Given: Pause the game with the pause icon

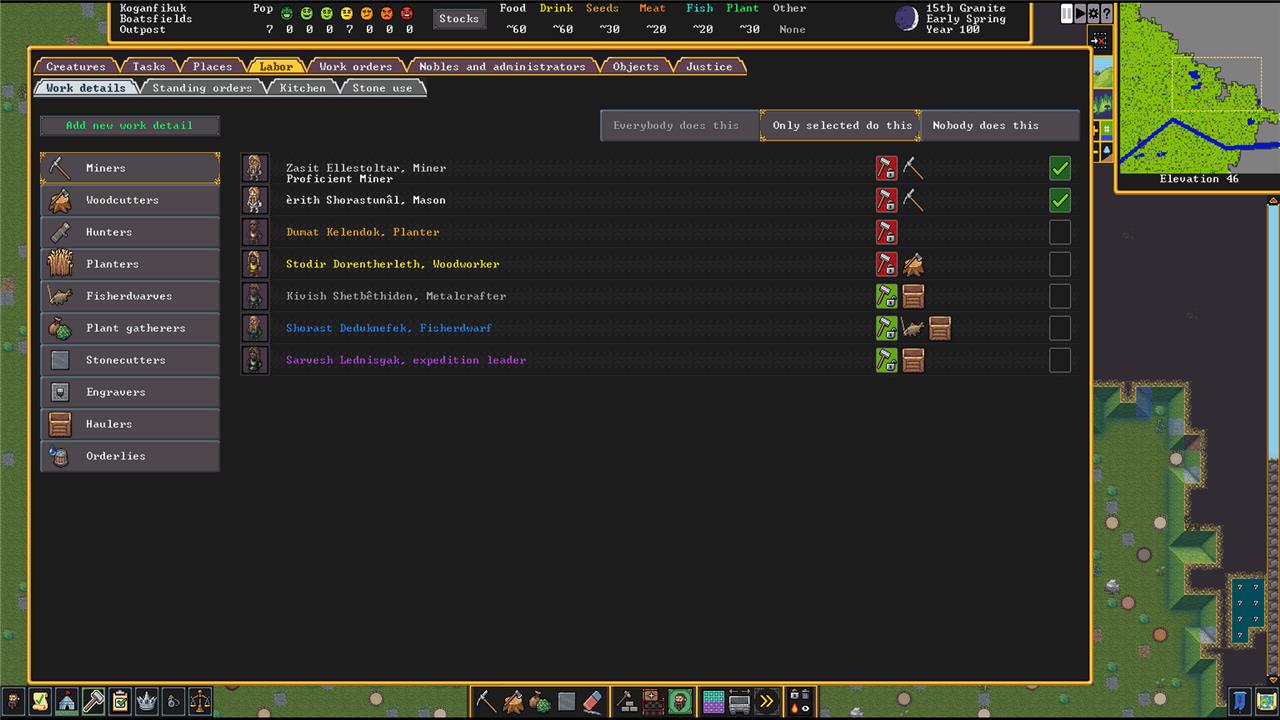Looking at the screenshot, I should 1067,14.
